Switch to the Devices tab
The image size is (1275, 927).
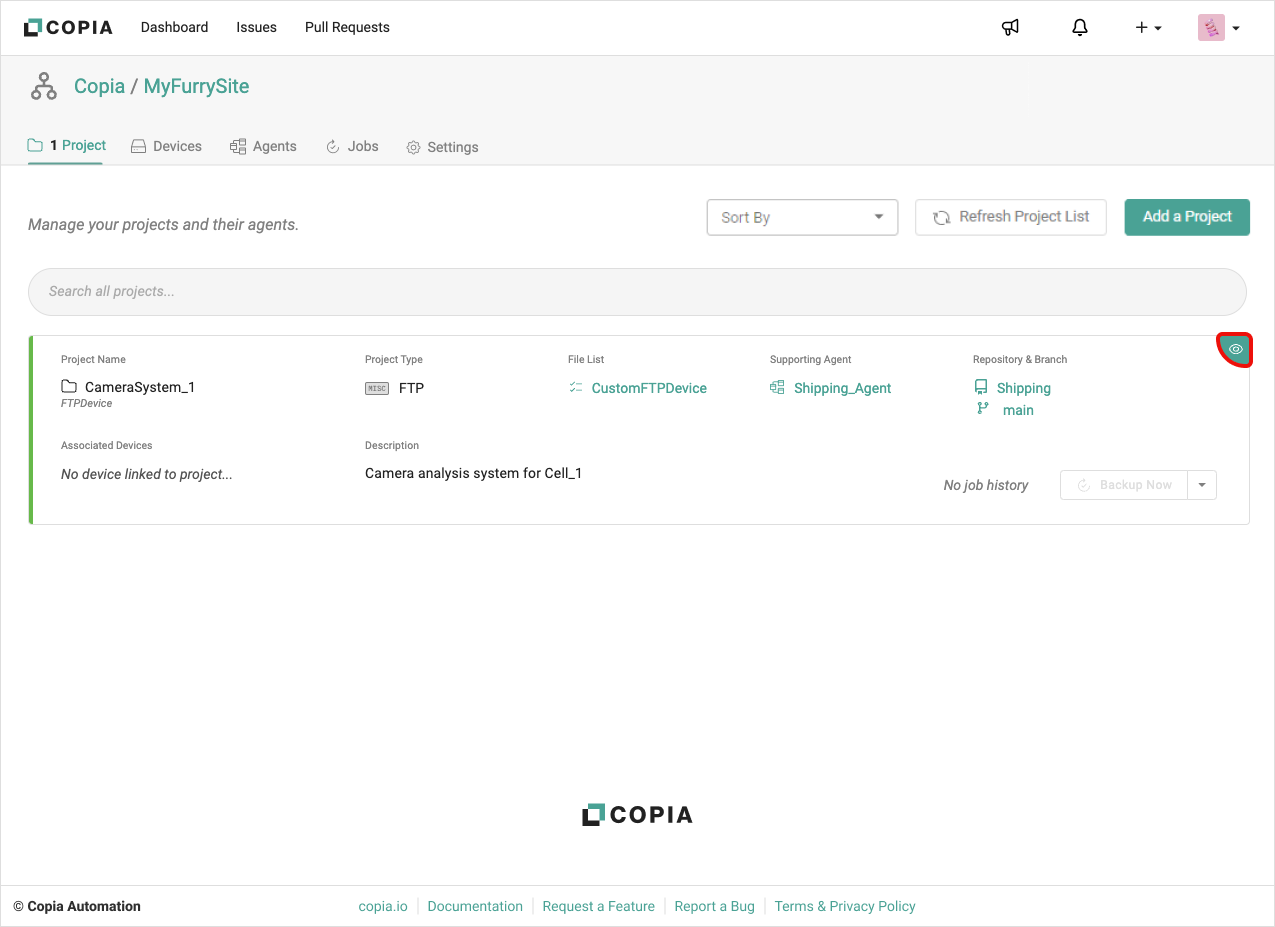pos(166,146)
